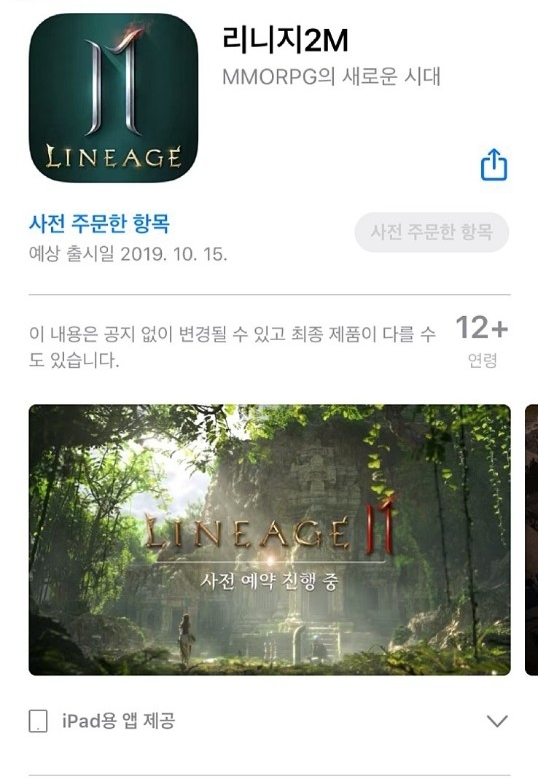538x780 pixels.
Task: Tap the silver II emblem on the app icon
Action: [113, 82]
